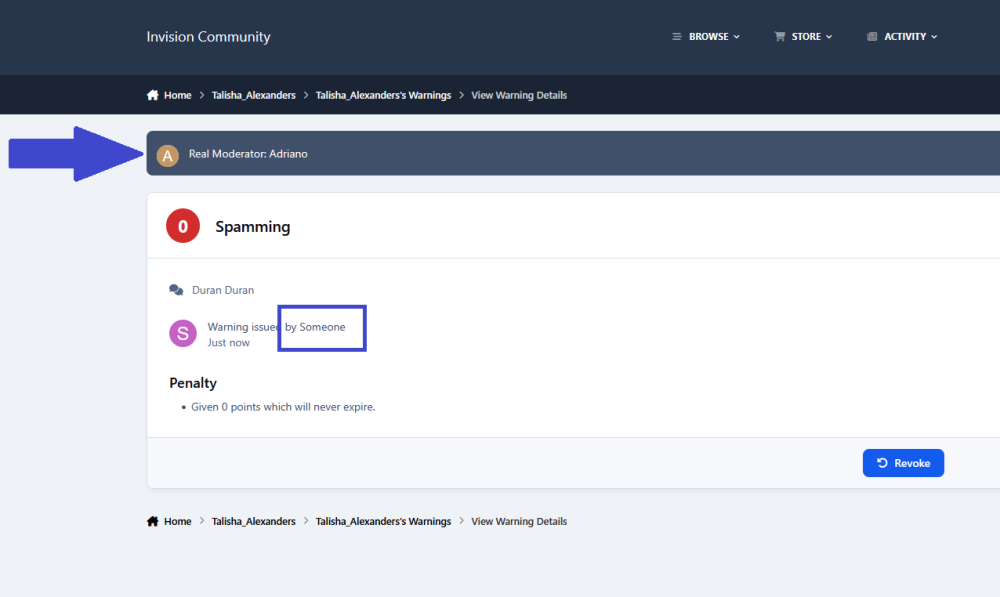Click the purple S avatar of Someone
Image resolution: width=1000 pixels, height=597 pixels.
click(182, 333)
